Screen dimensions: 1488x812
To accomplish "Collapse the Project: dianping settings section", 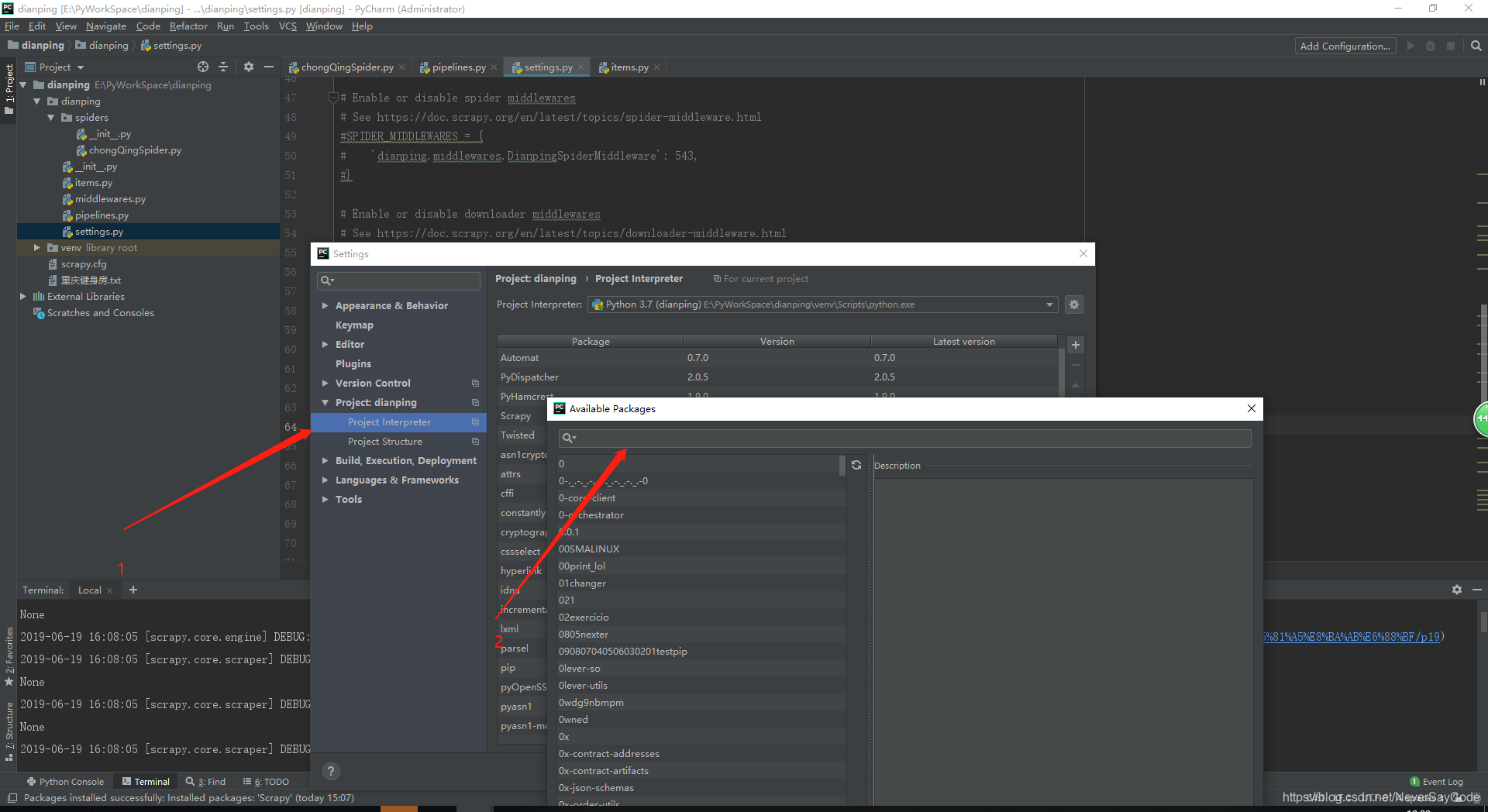I will coord(325,403).
